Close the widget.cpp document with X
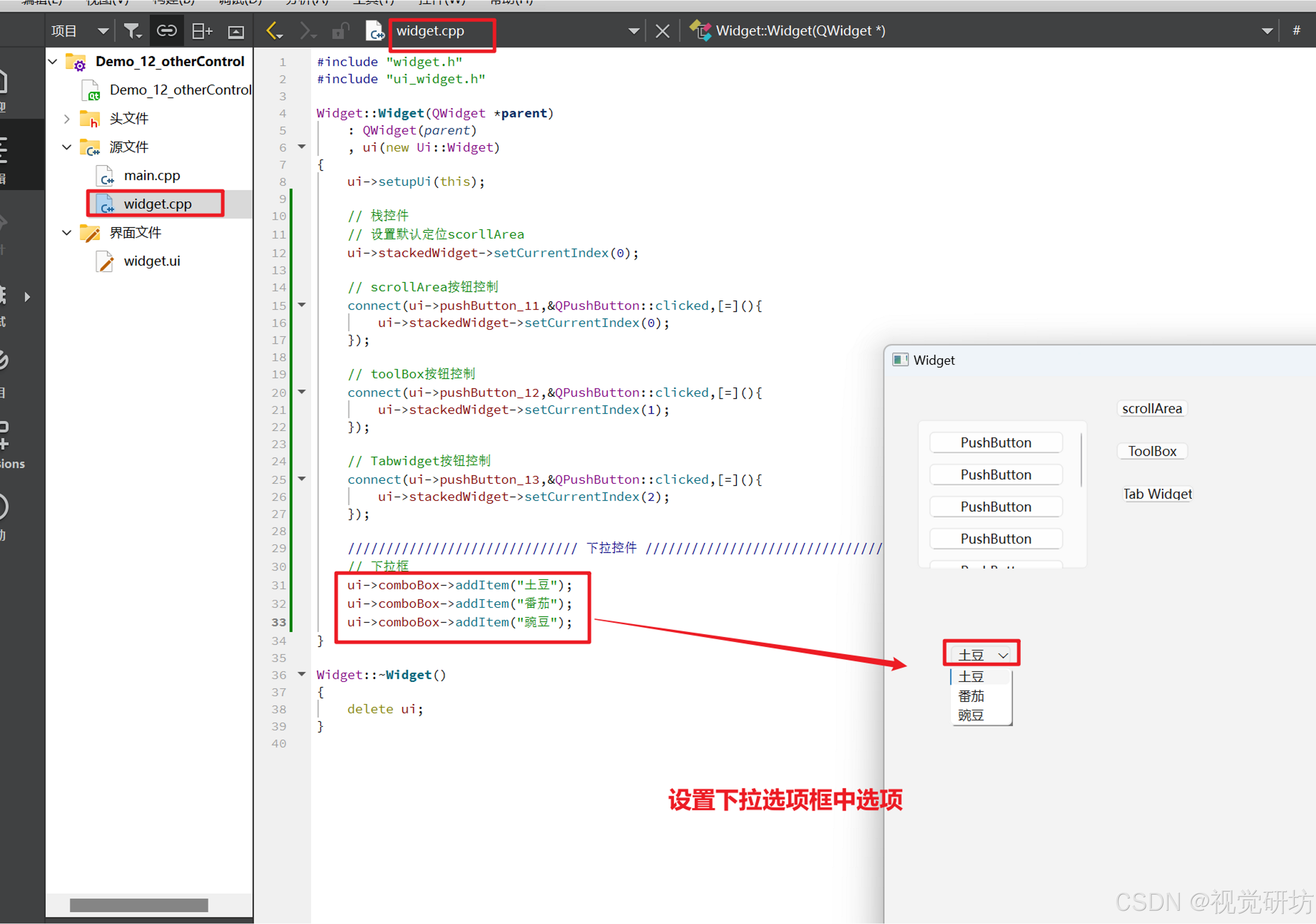The height and width of the screenshot is (924, 1316). click(x=663, y=31)
